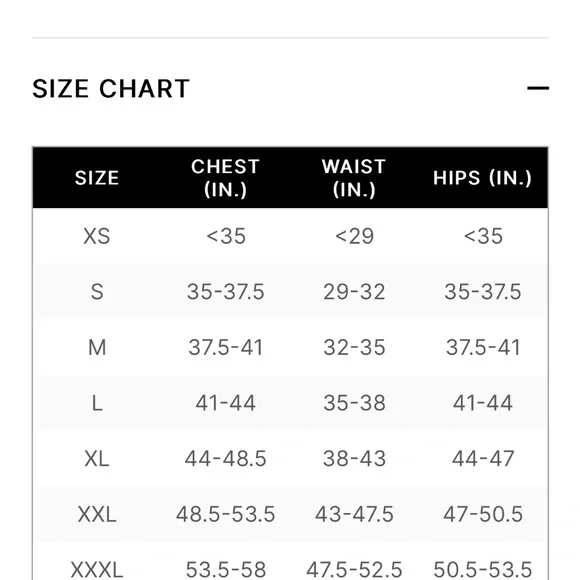Select the SIZE column header
The image size is (580, 580).
click(x=97, y=178)
